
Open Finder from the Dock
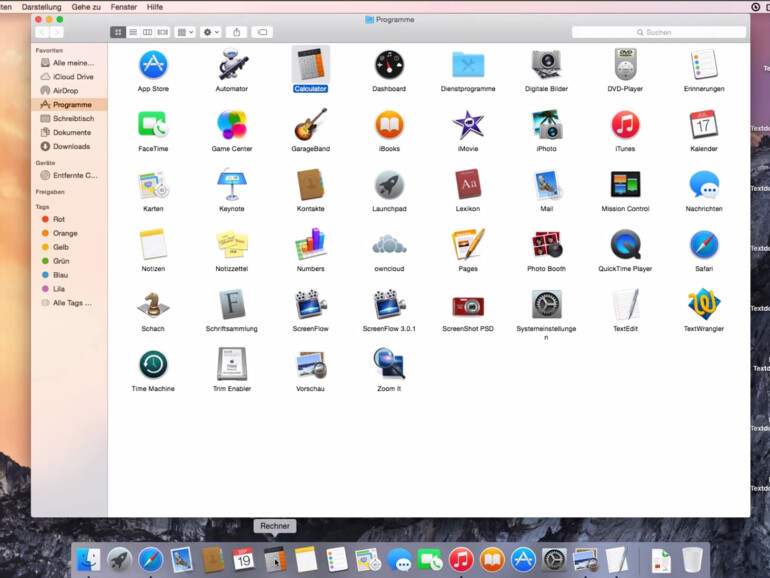click(88, 559)
